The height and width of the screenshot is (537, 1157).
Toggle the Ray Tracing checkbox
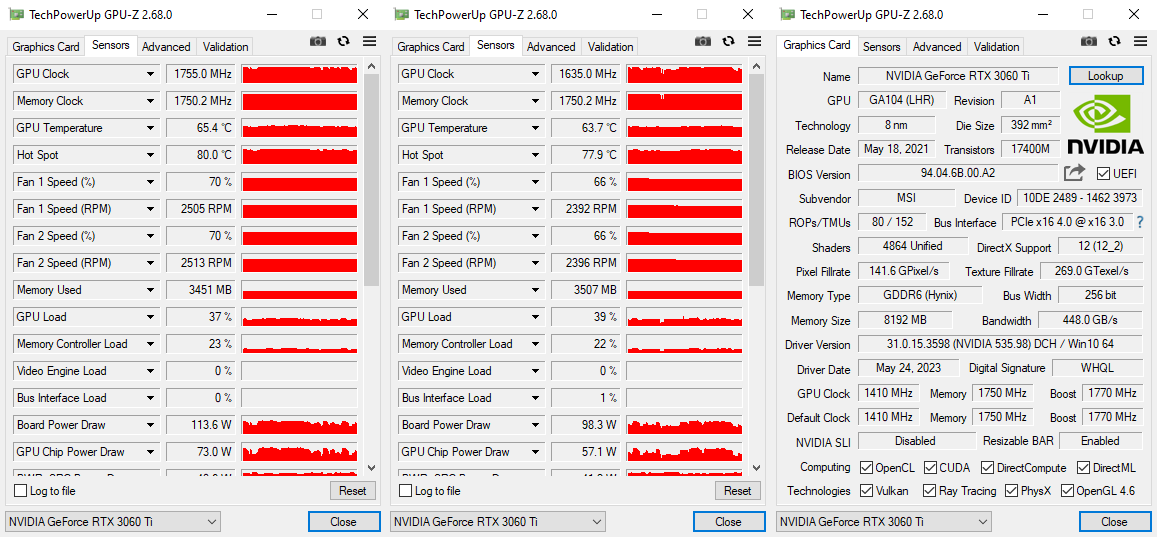click(930, 491)
